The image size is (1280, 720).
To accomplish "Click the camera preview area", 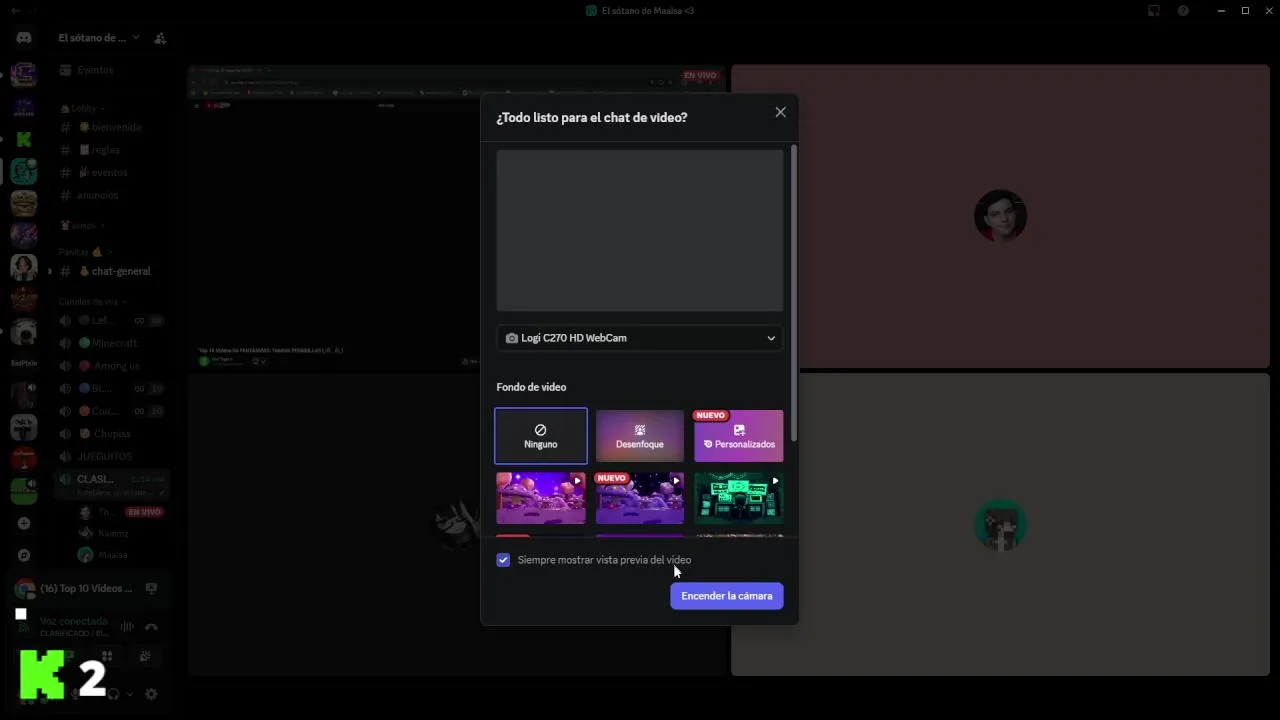I will pos(640,231).
